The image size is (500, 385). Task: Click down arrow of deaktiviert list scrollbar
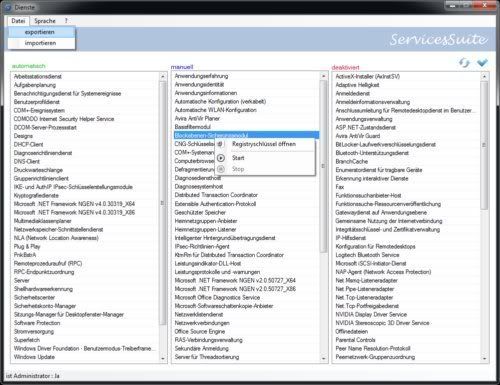tap(484, 359)
